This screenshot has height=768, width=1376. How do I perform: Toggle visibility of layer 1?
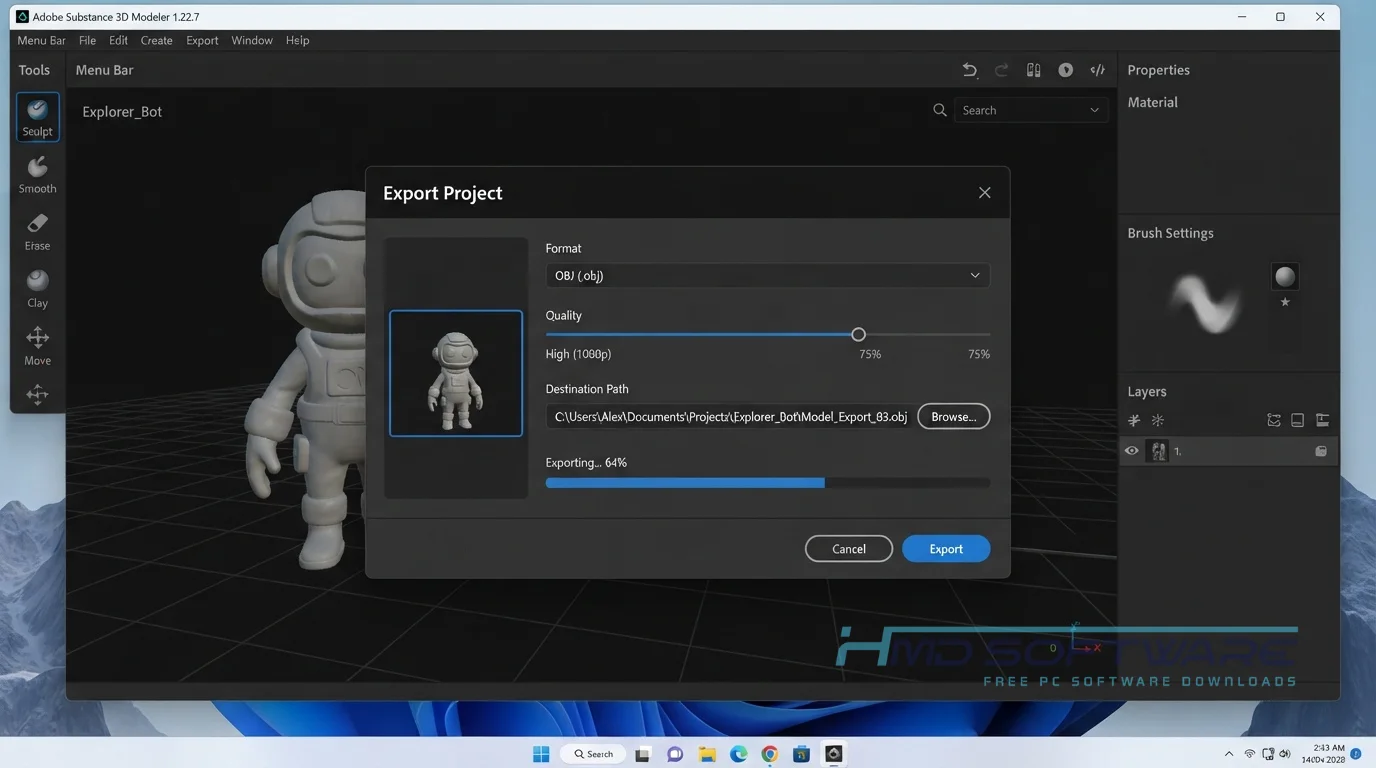1132,451
